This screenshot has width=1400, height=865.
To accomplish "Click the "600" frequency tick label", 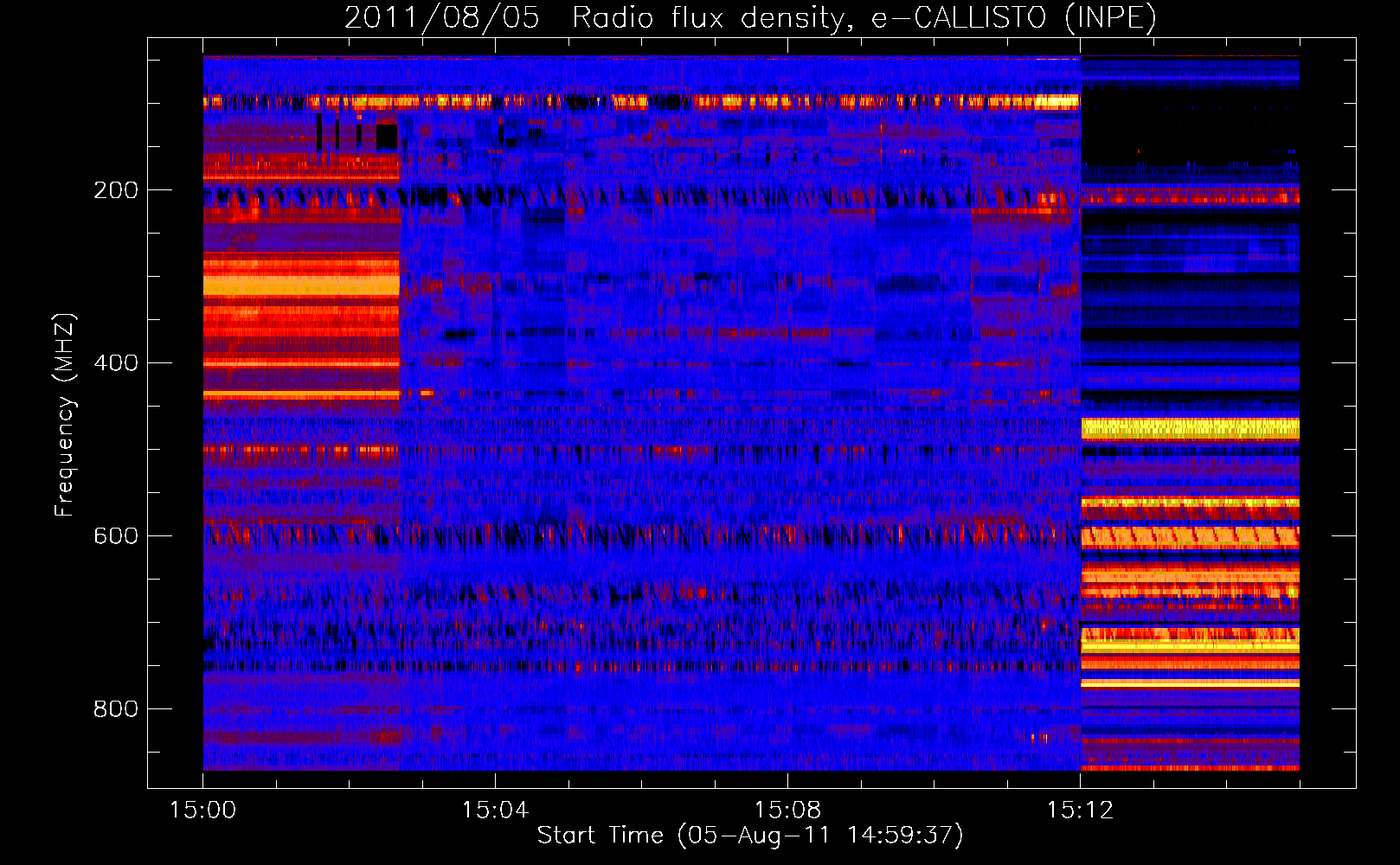I will pyautogui.click(x=116, y=536).
